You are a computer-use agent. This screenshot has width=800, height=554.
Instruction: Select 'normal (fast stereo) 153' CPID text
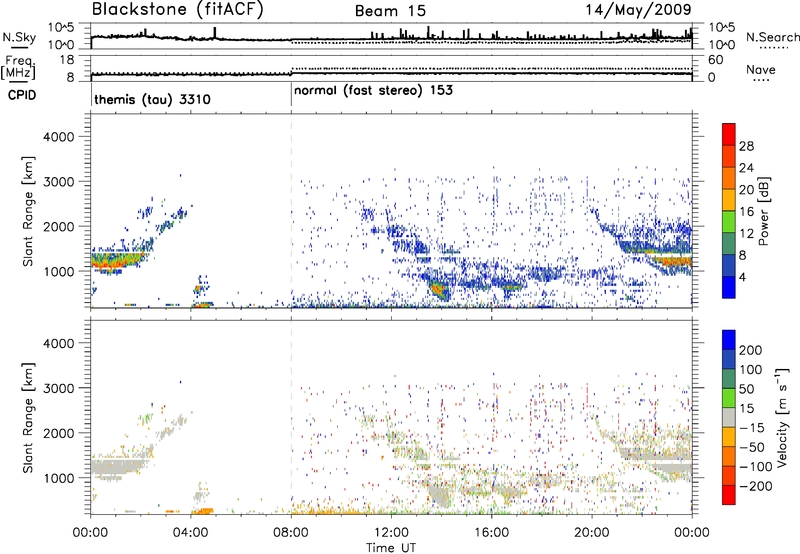pos(373,91)
